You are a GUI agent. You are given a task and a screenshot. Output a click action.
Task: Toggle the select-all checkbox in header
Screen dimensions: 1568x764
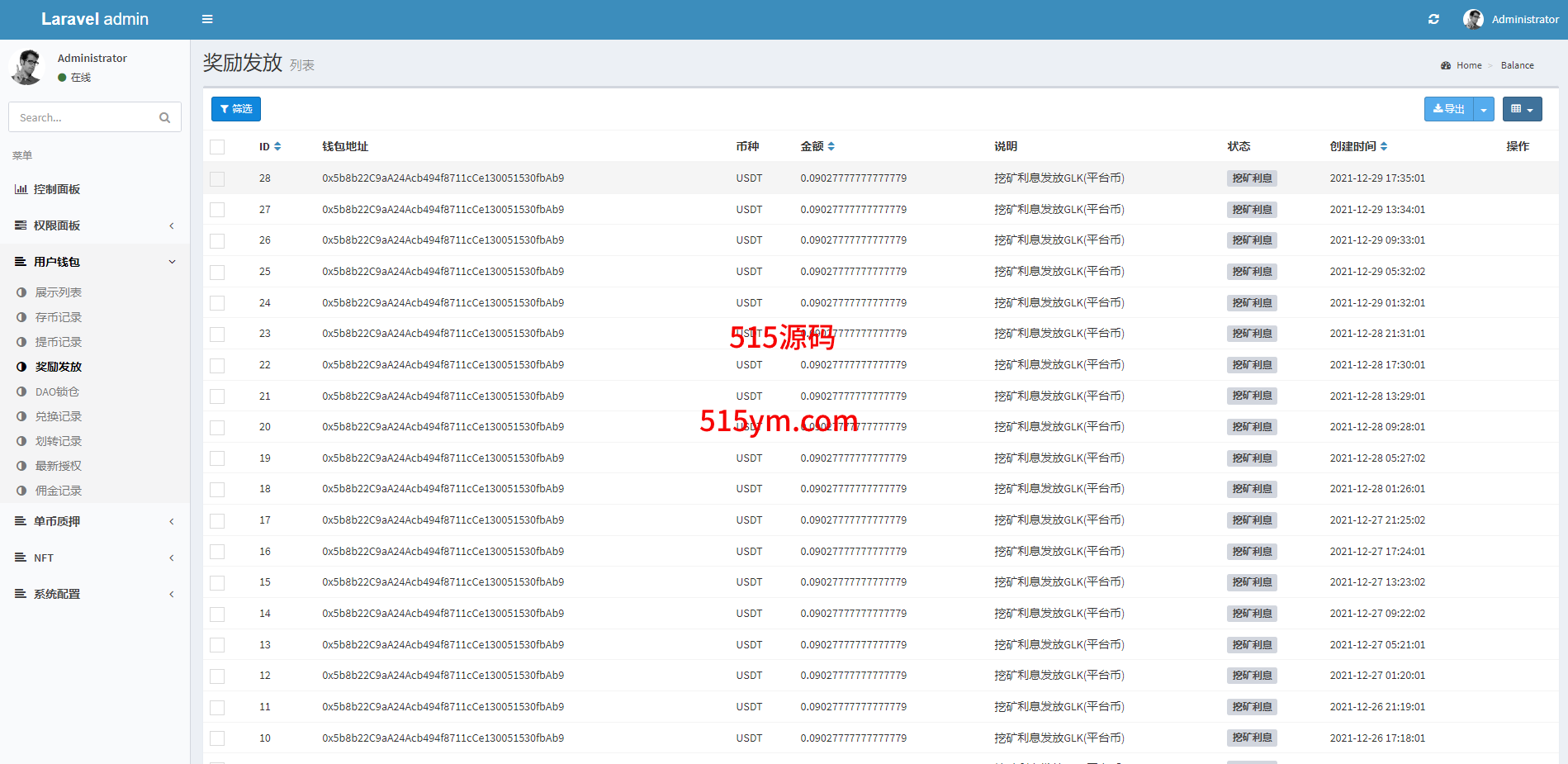[217, 147]
